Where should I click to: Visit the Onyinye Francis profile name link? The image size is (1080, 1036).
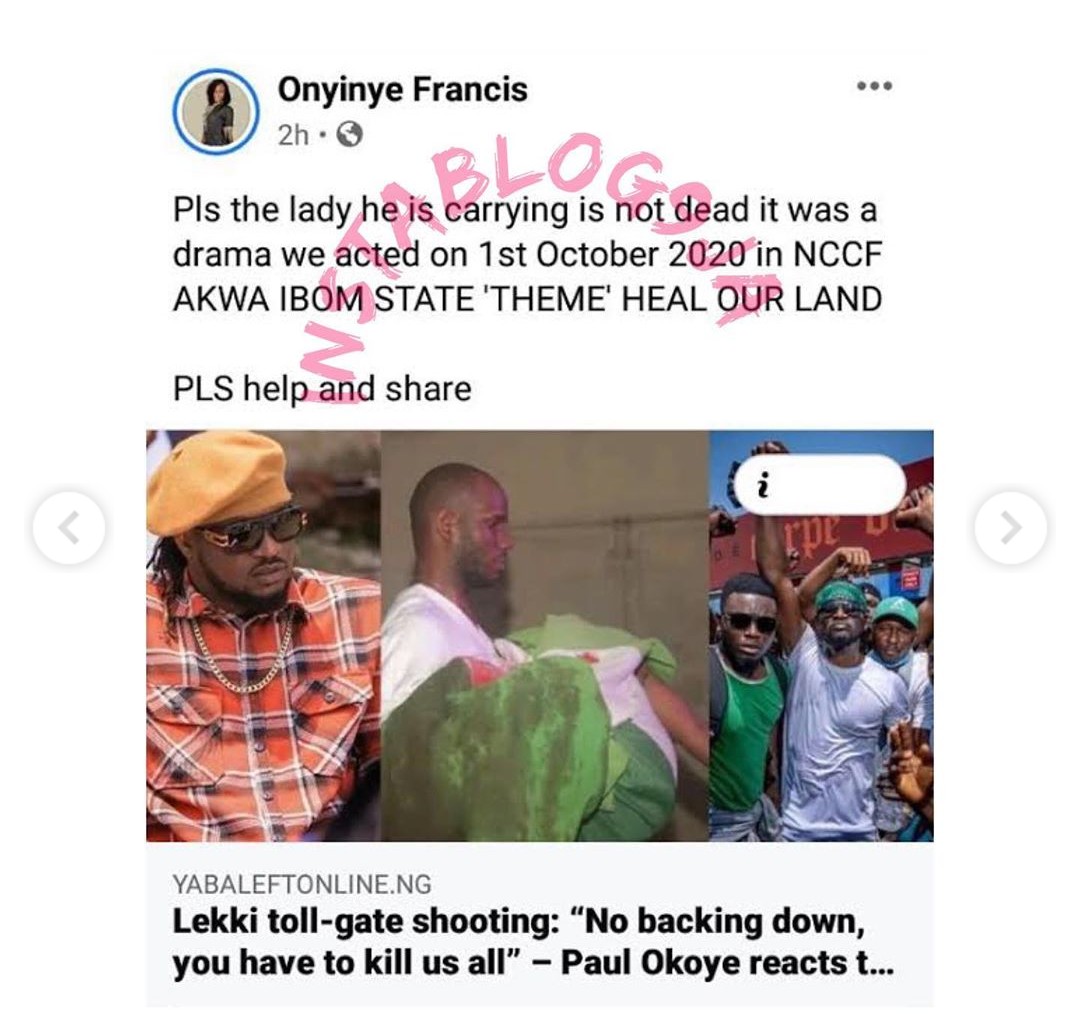point(402,90)
